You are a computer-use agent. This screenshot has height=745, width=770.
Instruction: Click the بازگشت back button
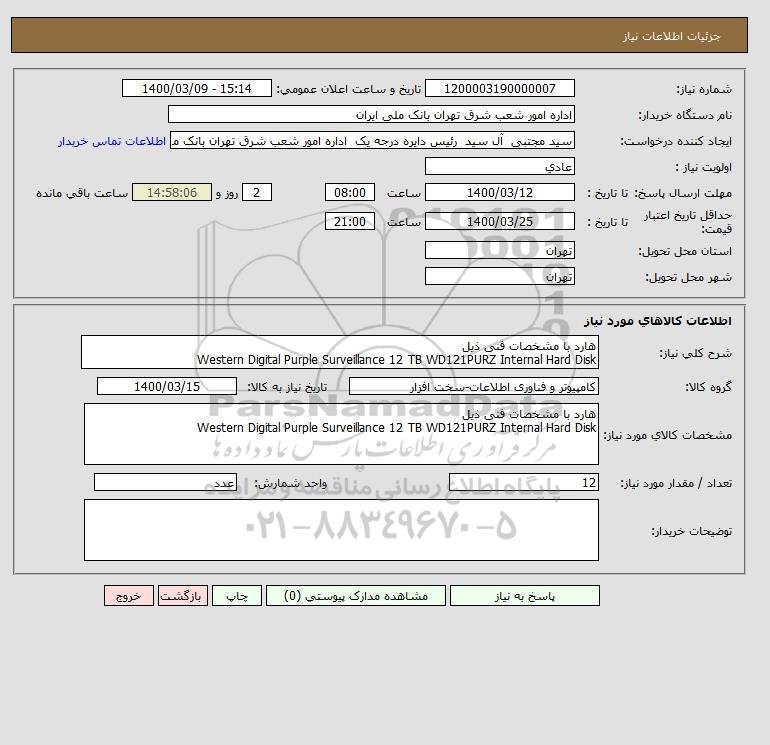click(x=183, y=596)
